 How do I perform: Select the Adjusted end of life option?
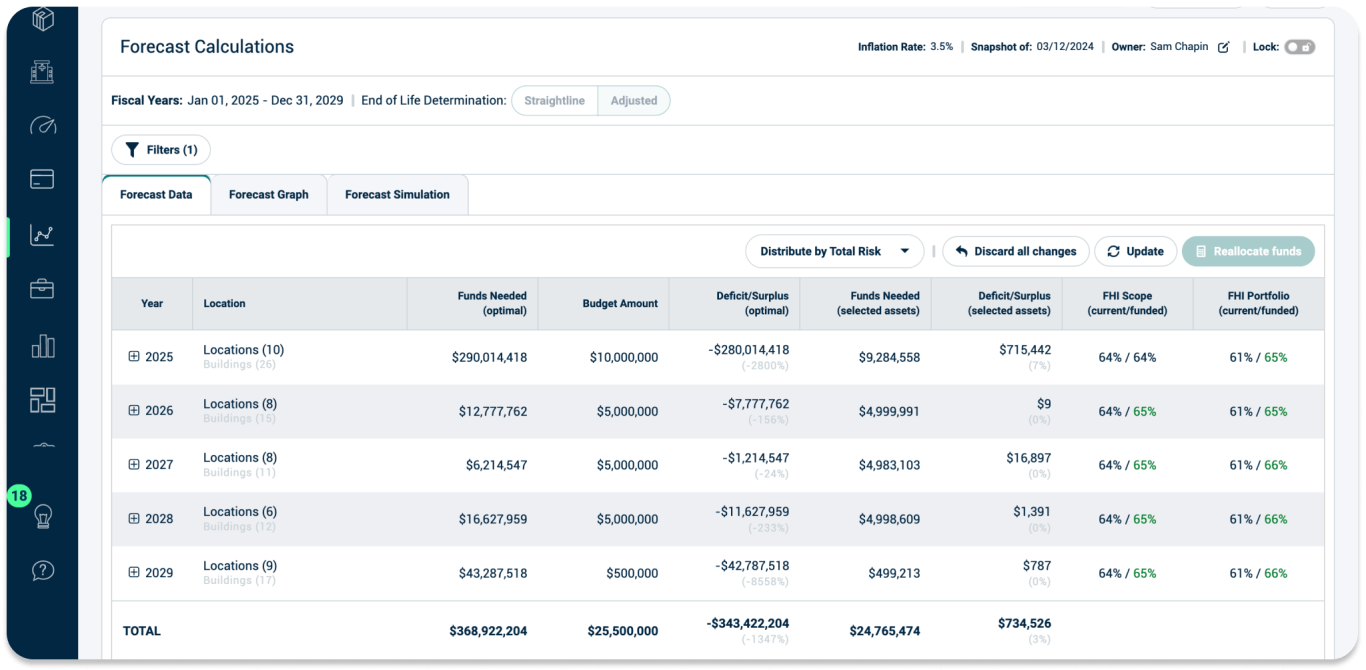point(634,100)
